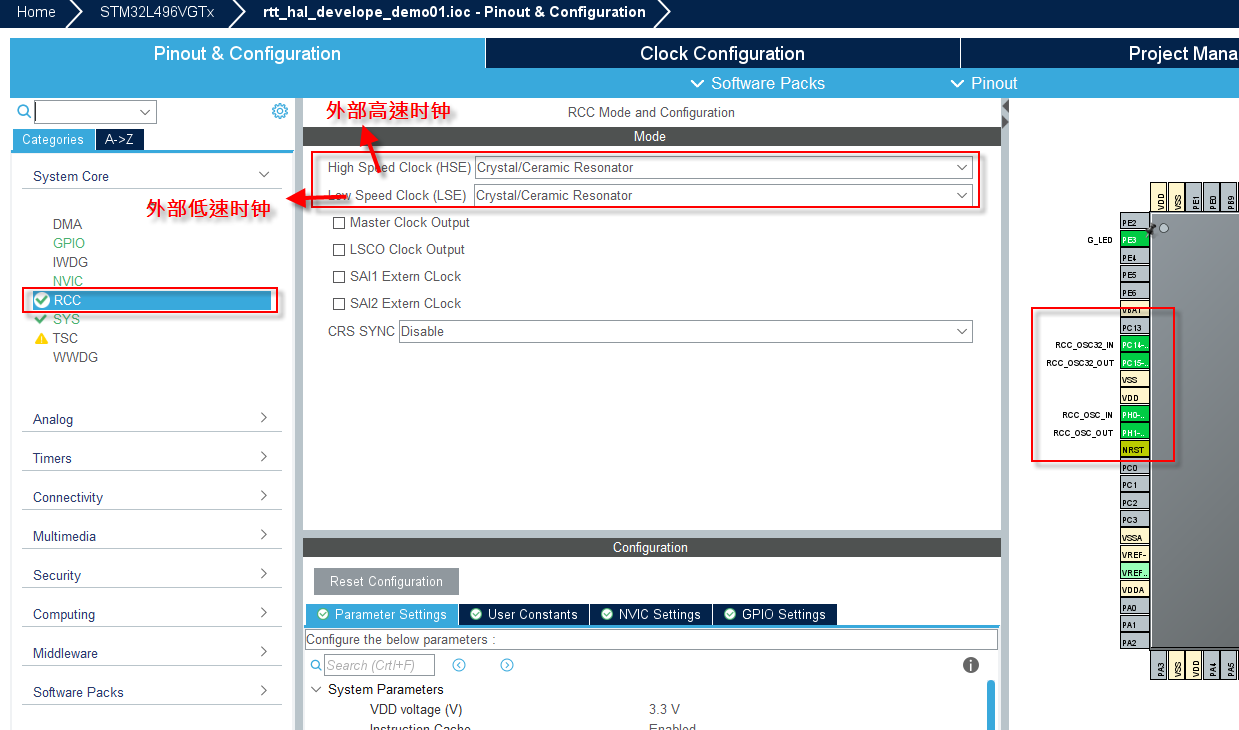The width and height of the screenshot is (1239, 730).
Task: Click the parameter info icon
Action: 970,665
